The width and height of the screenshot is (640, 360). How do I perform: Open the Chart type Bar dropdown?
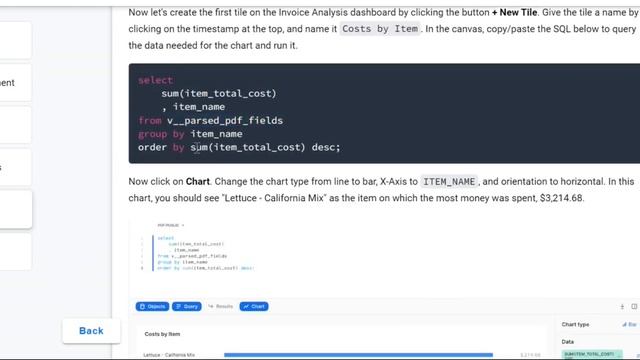629,324
